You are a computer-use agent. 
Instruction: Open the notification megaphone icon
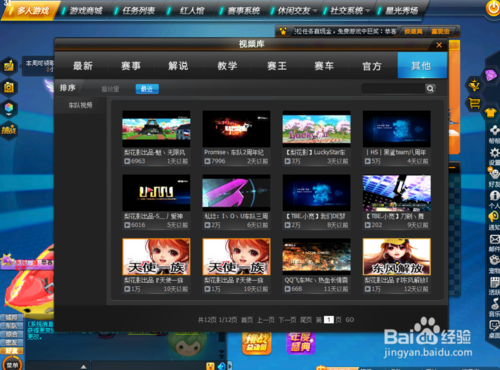(x=494, y=217)
